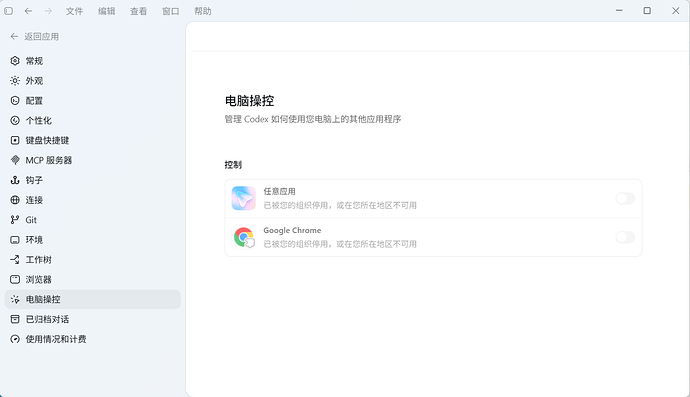Click the MCP 服务器 icon
The width and height of the screenshot is (690, 397).
(15, 160)
